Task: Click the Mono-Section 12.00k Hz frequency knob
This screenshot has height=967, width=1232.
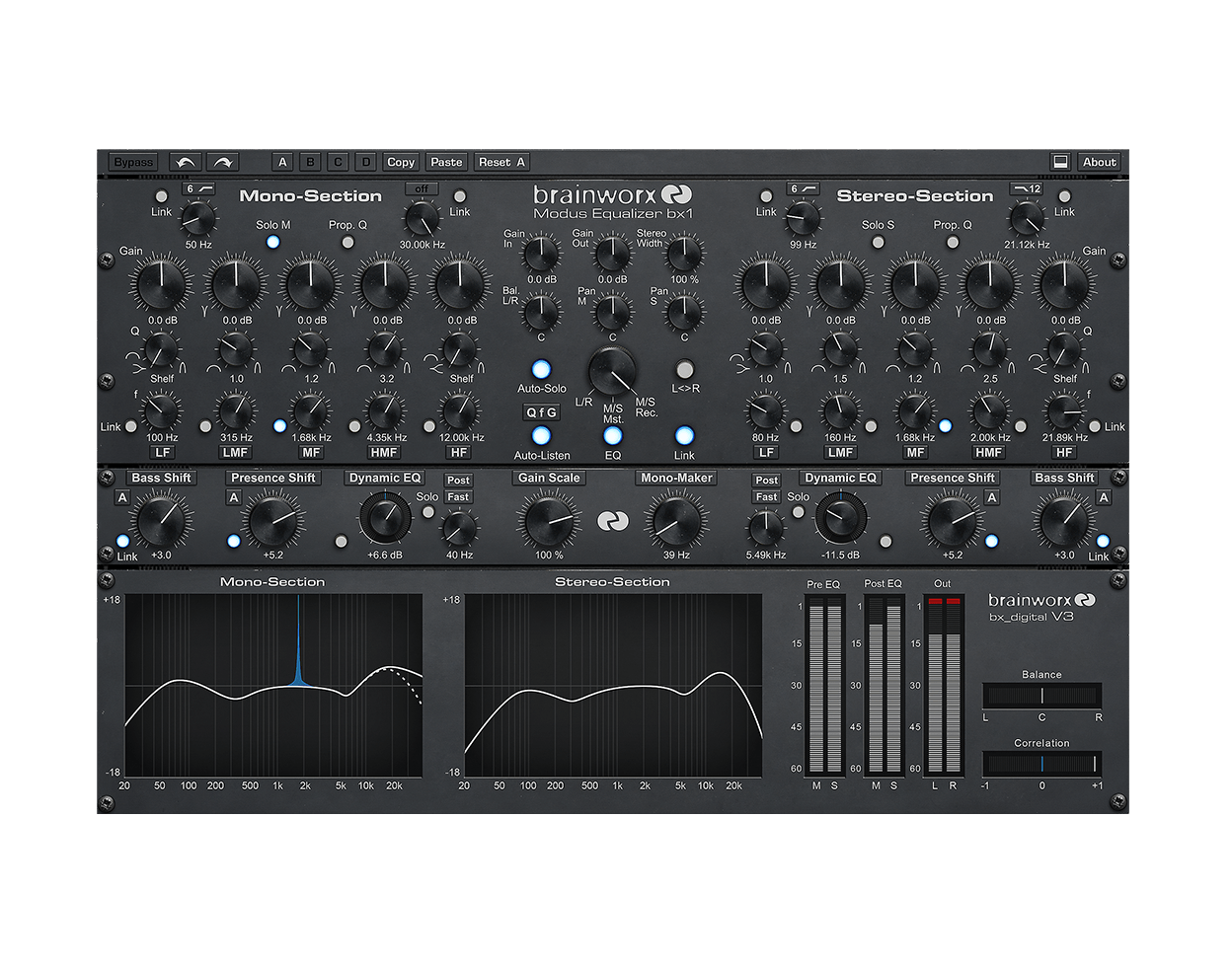Action: click(460, 410)
